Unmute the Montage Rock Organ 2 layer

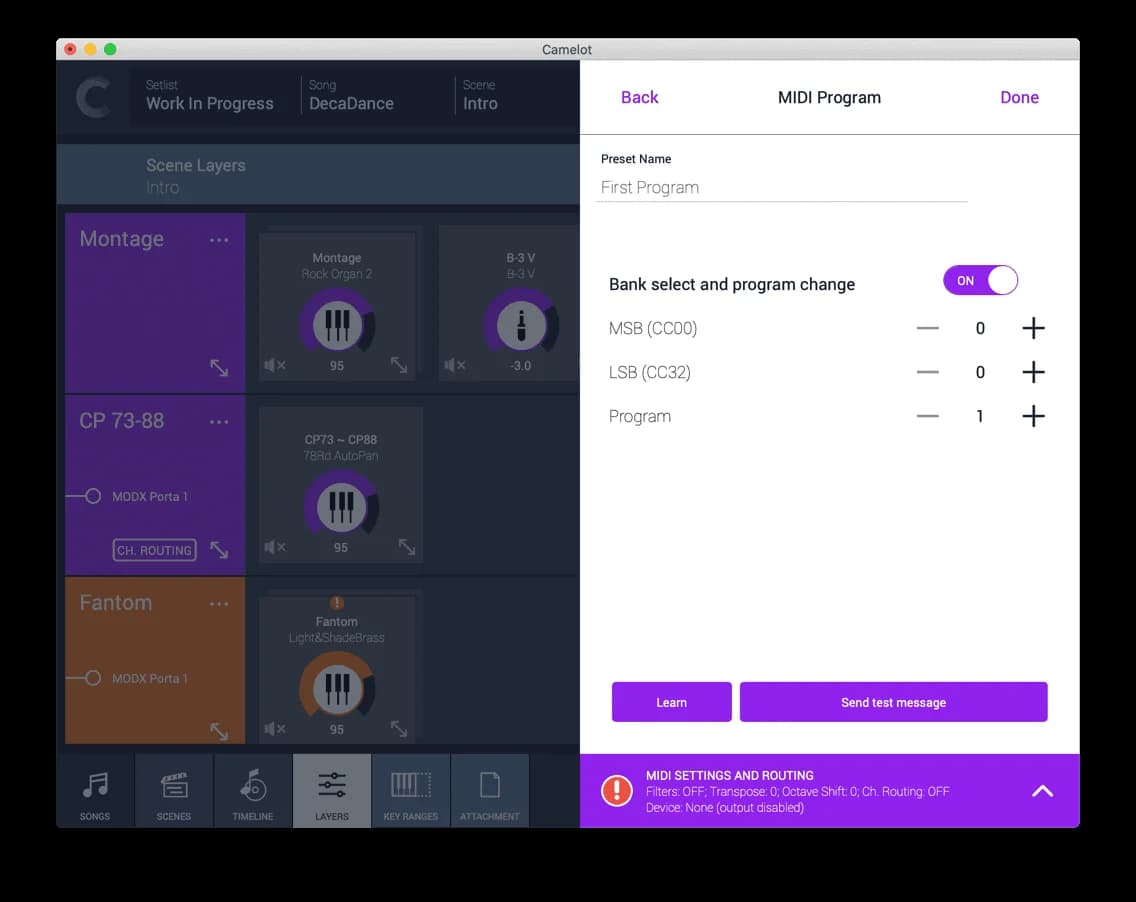tap(275, 366)
